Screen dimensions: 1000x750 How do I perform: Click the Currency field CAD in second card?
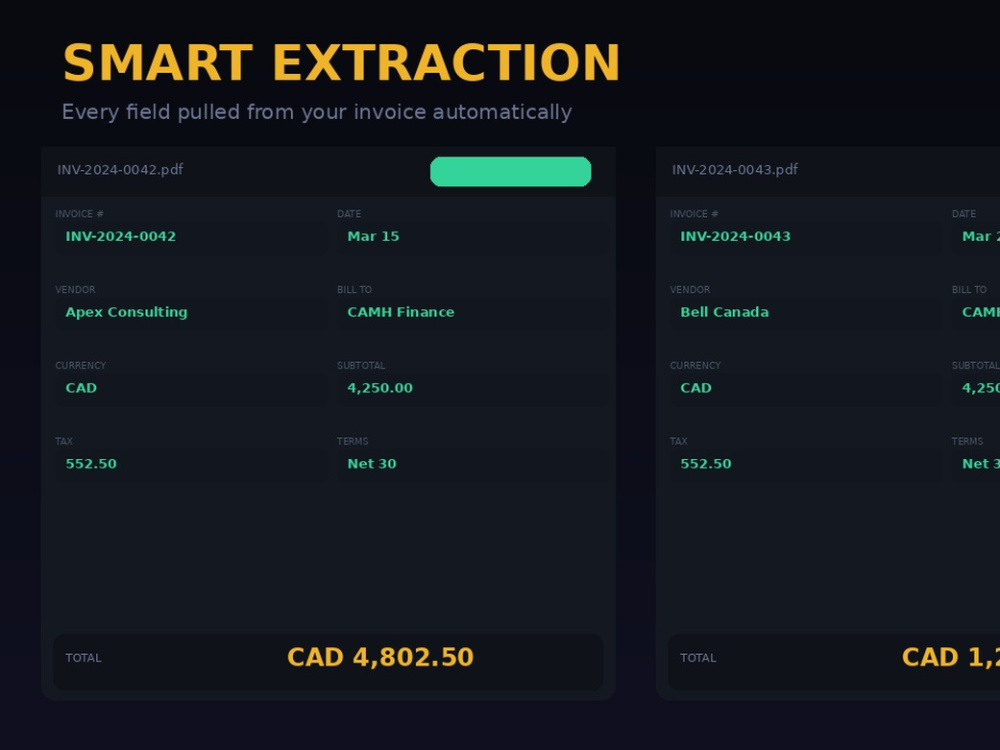[x=805, y=388]
